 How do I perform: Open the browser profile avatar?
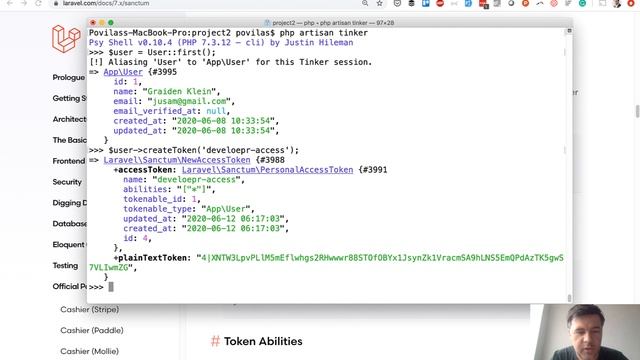click(x=617, y=4)
